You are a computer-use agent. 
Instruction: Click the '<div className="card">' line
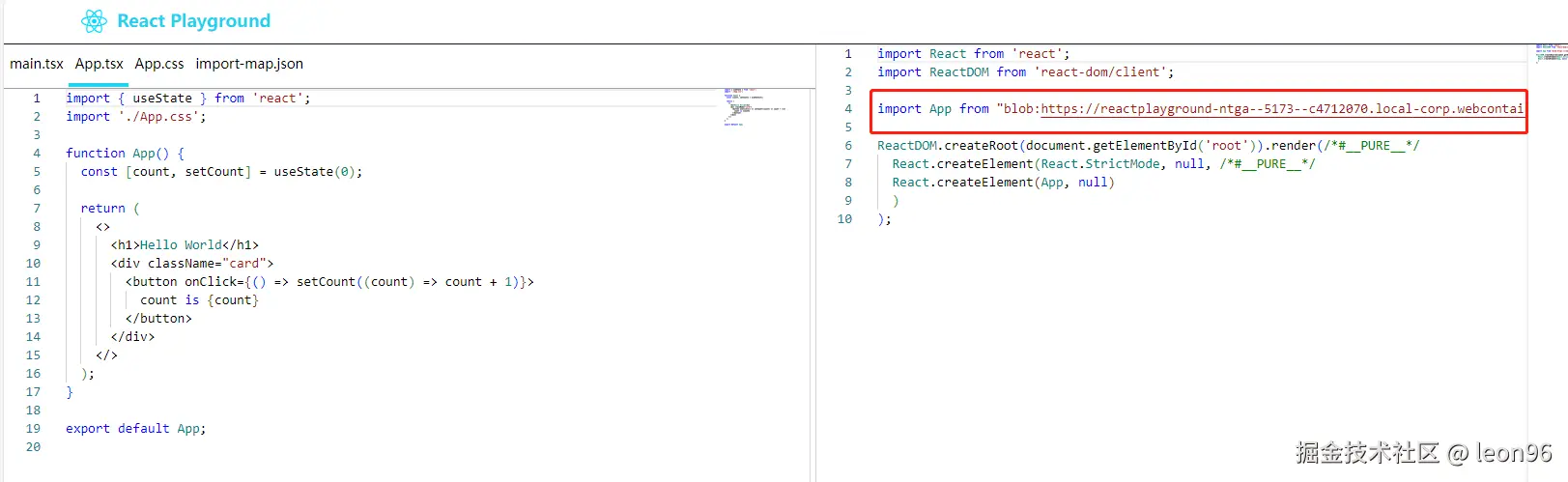(x=192, y=264)
